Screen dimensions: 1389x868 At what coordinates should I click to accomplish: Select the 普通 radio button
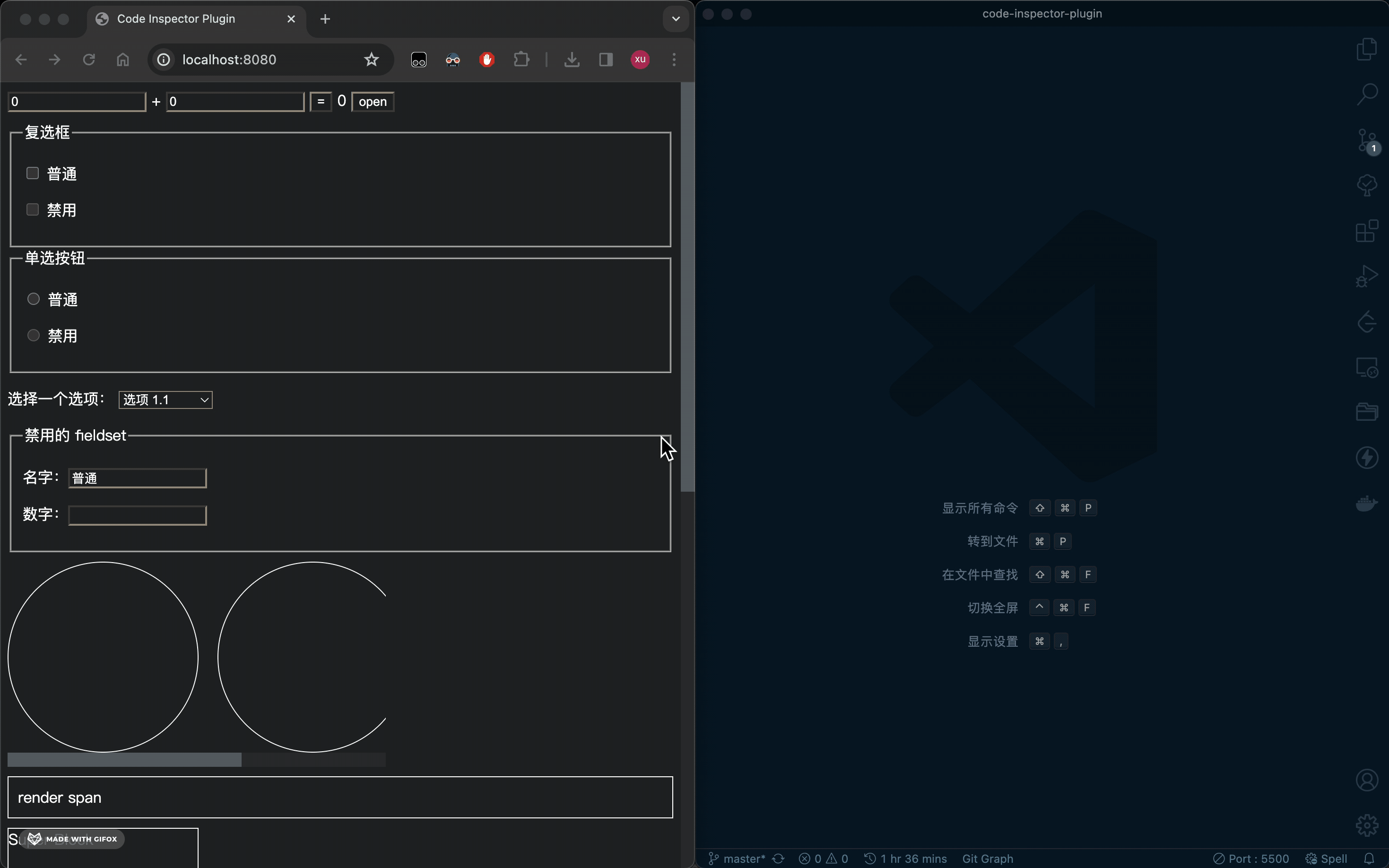coord(33,299)
